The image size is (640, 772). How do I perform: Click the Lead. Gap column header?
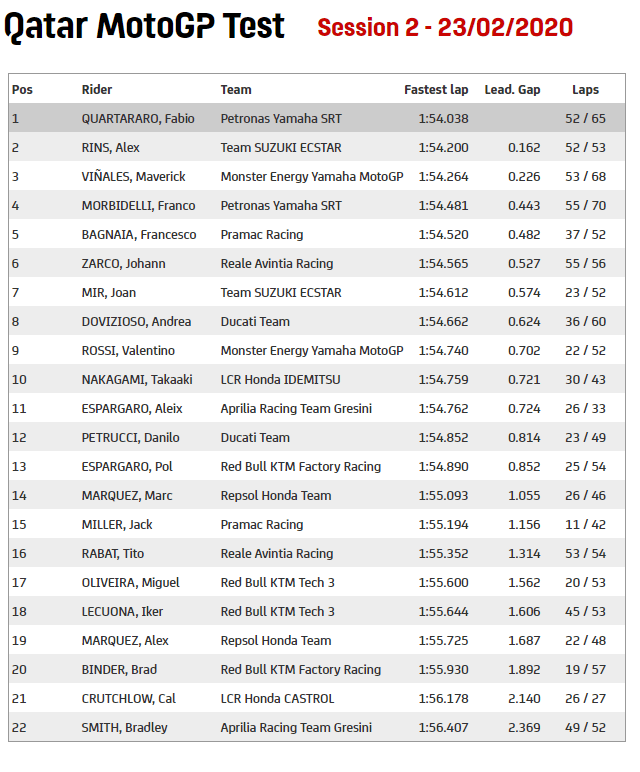pyautogui.click(x=512, y=89)
